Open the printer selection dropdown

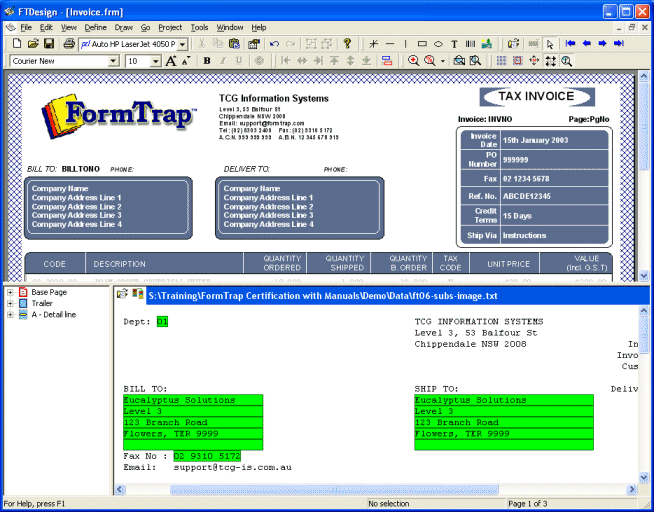coord(182,44)
